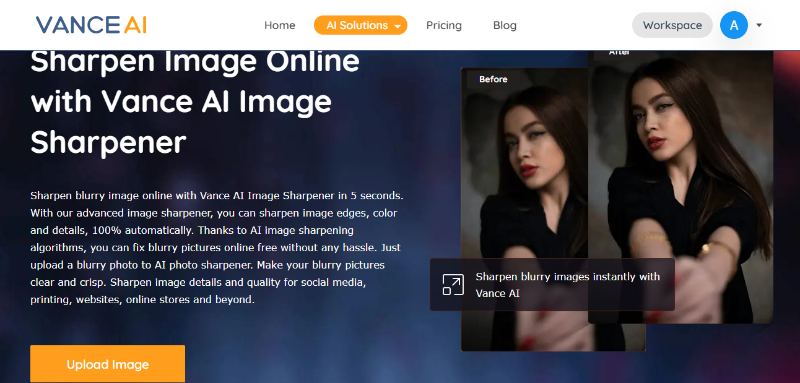Expand the account dropdown arrow
Image resolution: width=800 pixels, height=383 pixels.
[x=759, y=25]
